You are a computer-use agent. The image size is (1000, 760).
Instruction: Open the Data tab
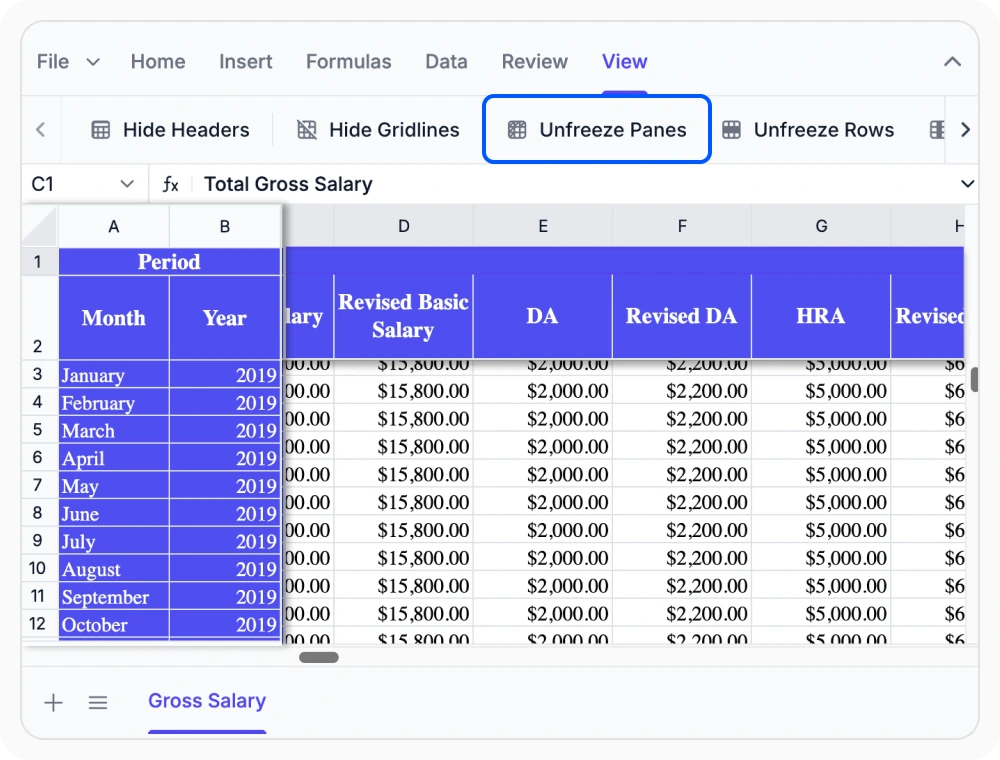click(x=446, y=62)
